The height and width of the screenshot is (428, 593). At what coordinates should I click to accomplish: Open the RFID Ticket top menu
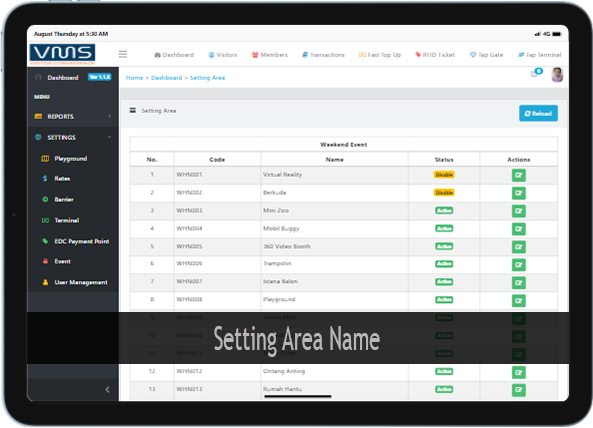coord(435,55)
